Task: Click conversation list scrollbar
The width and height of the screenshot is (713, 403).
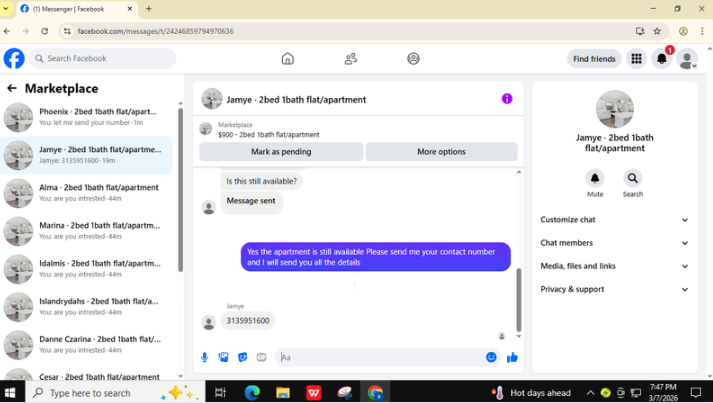Action: (181, 190)
